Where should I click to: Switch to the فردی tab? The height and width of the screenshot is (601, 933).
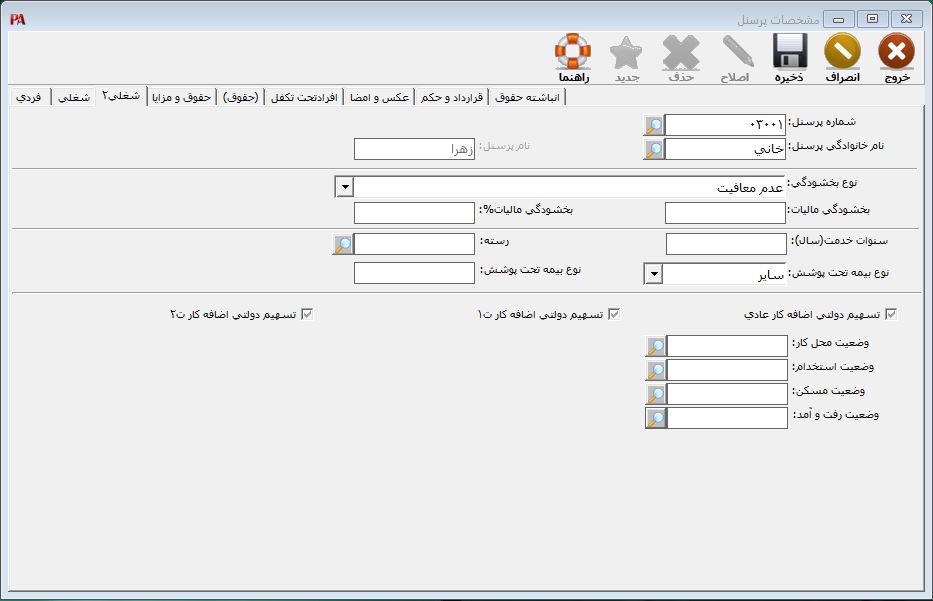pos(29,97)
